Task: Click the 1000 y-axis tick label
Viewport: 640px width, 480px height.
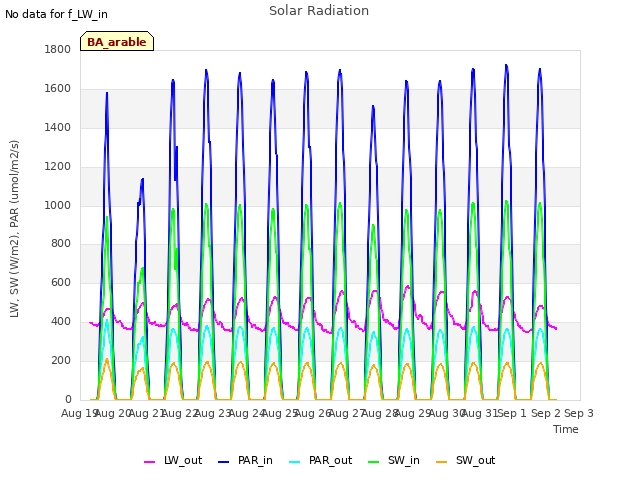Action: 58,205
